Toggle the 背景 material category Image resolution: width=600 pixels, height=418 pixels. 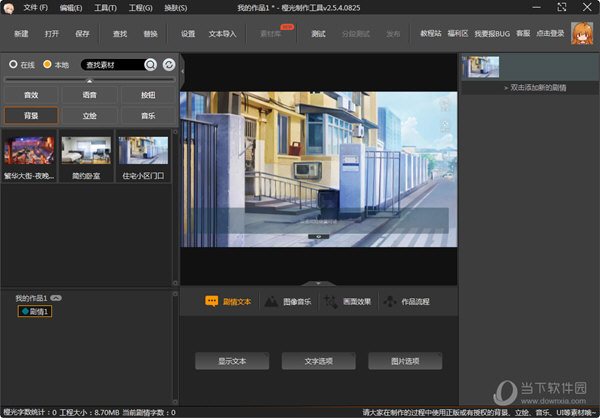[x=30, y=115]
